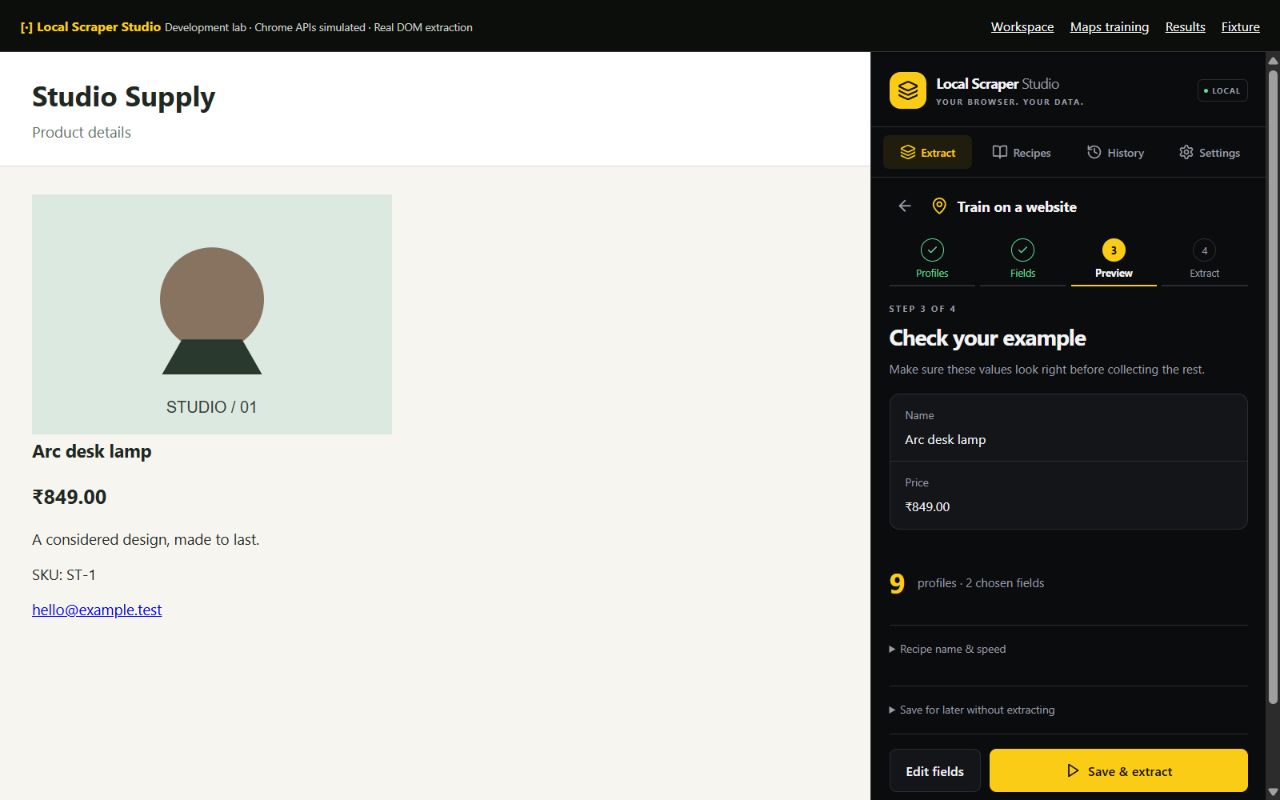Viewport: 1280px width, 800px height.
Task: Click the Profiles step checkmark circle
Action: pyautogui.click(x=932, y=250)
